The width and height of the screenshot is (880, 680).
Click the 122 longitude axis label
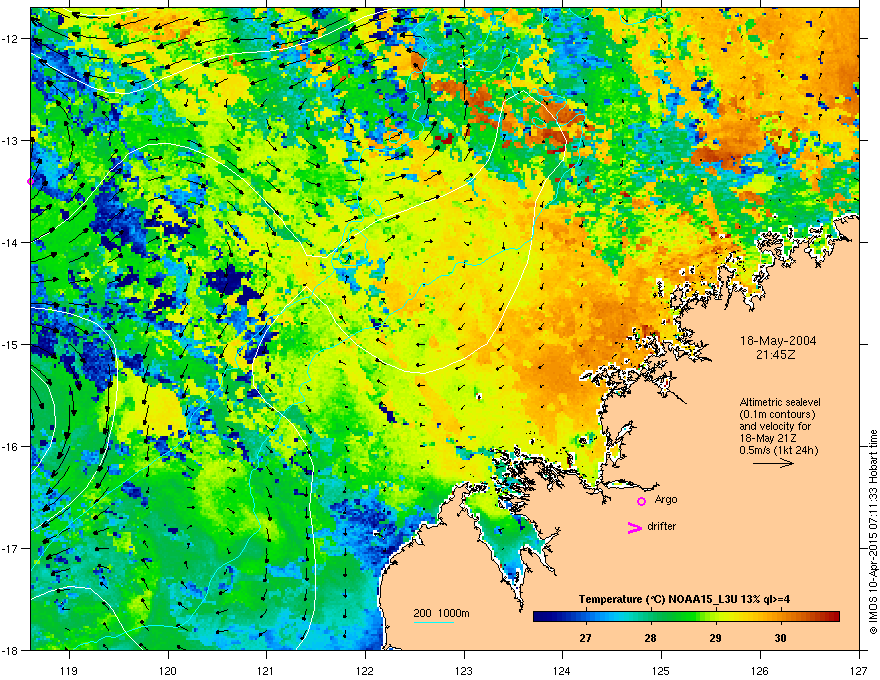(365, 670)
